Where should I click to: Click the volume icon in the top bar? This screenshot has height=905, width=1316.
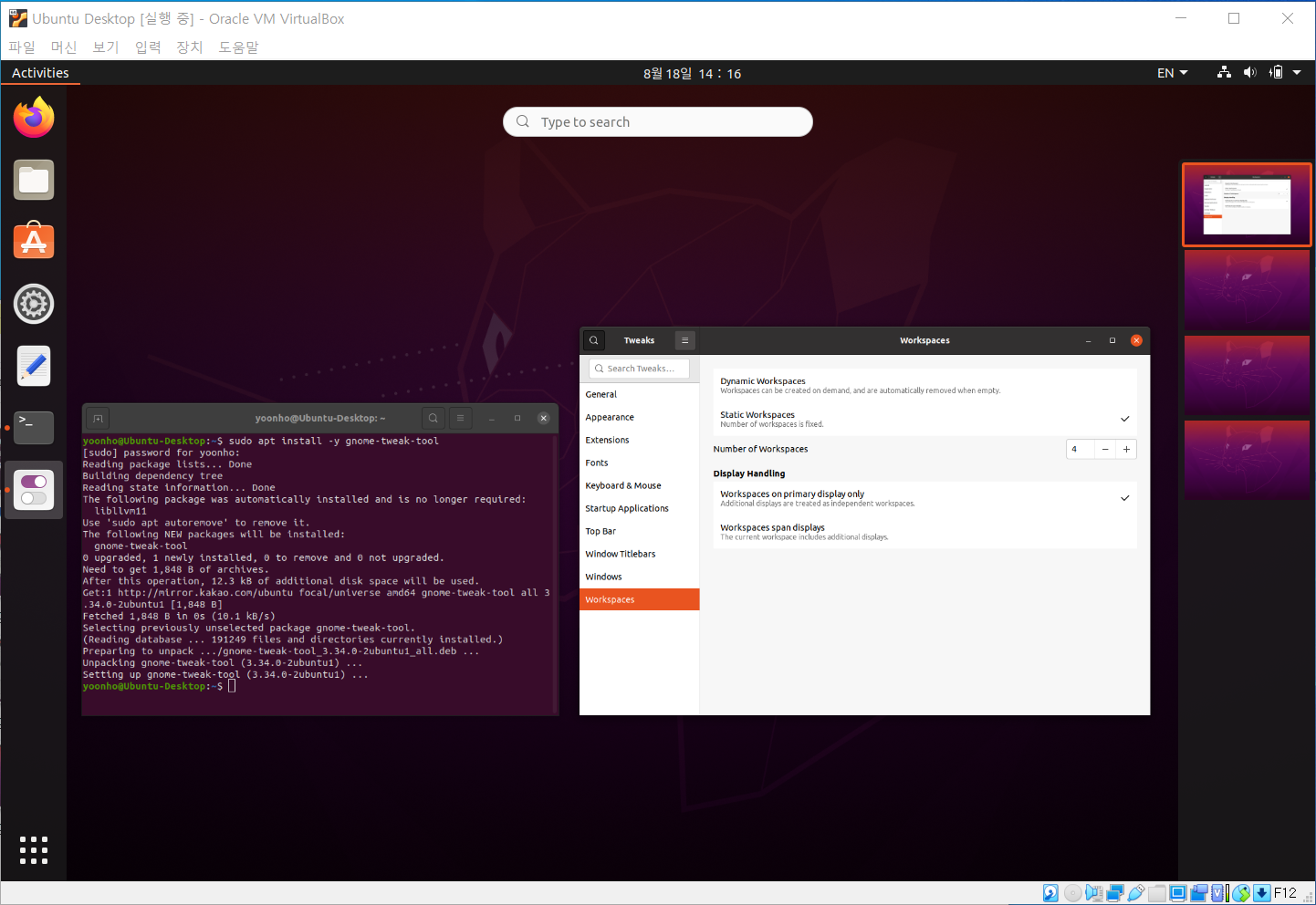(x=1249, y=73)
